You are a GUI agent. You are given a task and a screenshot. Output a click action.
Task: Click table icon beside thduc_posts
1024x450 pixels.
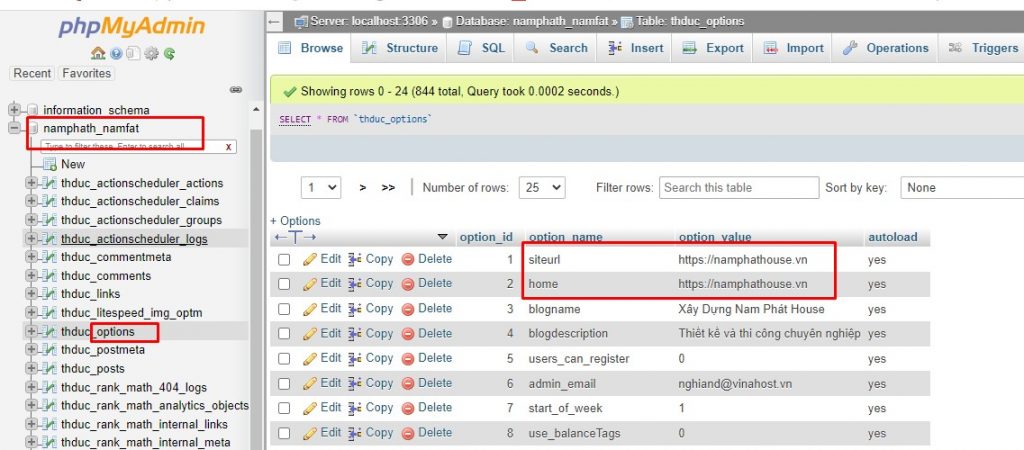point(50,368)
